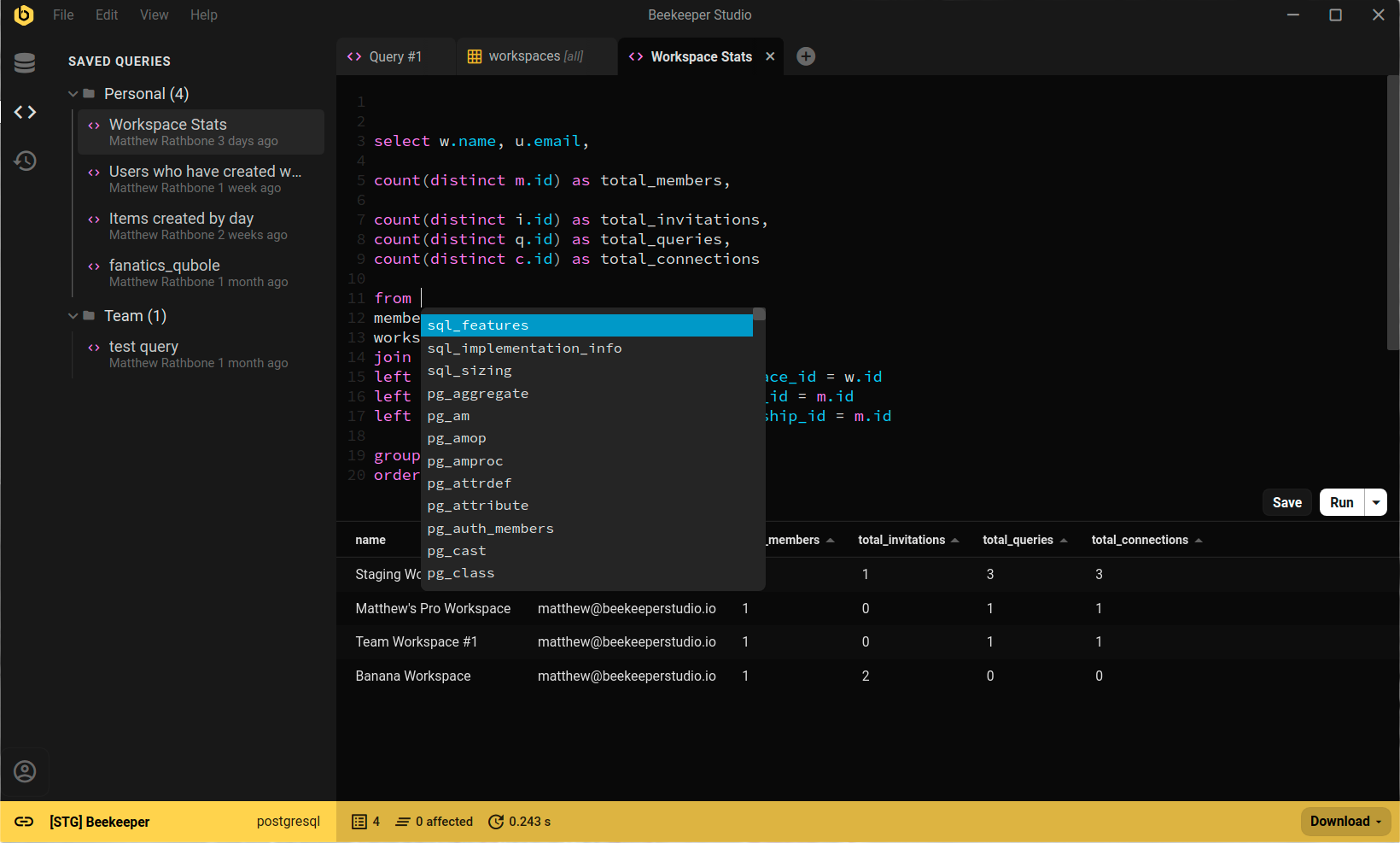Open the Run button dropdown arrow

tap(1376, 502)
